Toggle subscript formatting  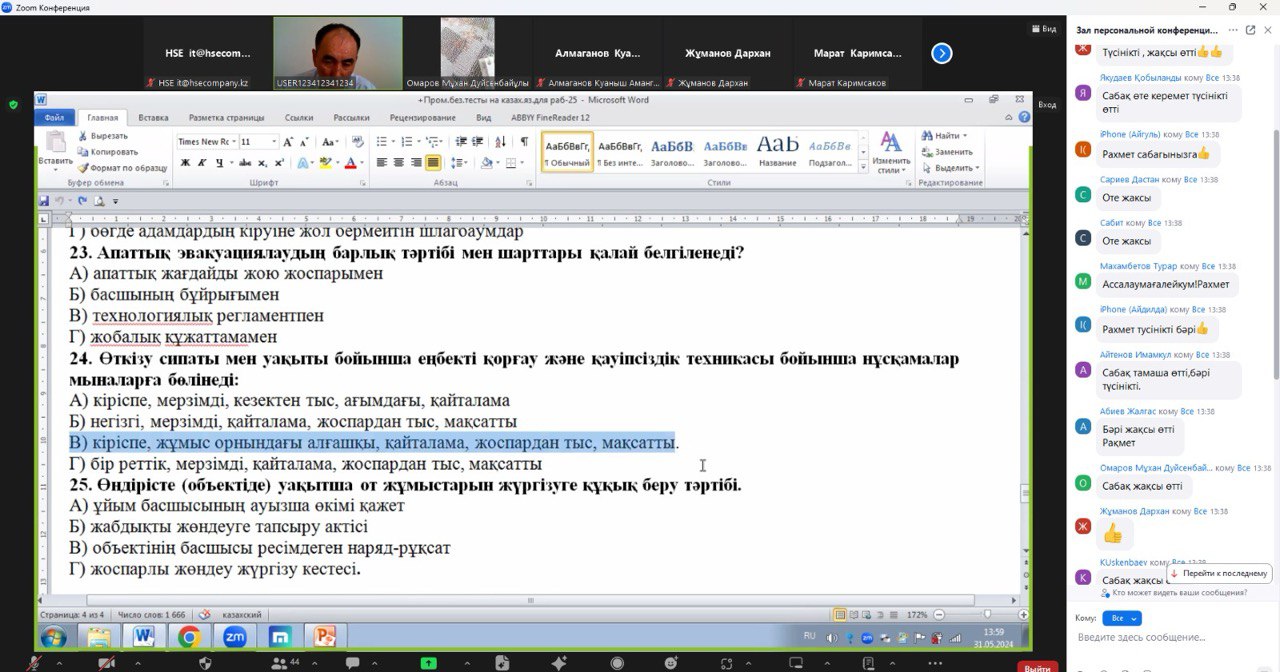(x=262, y=162)
